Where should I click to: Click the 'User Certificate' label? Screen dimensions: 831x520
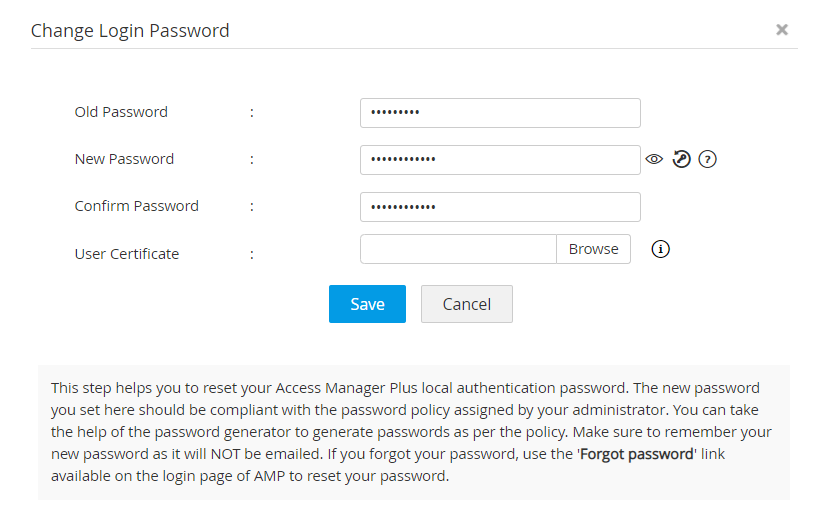tap(126, 254)
